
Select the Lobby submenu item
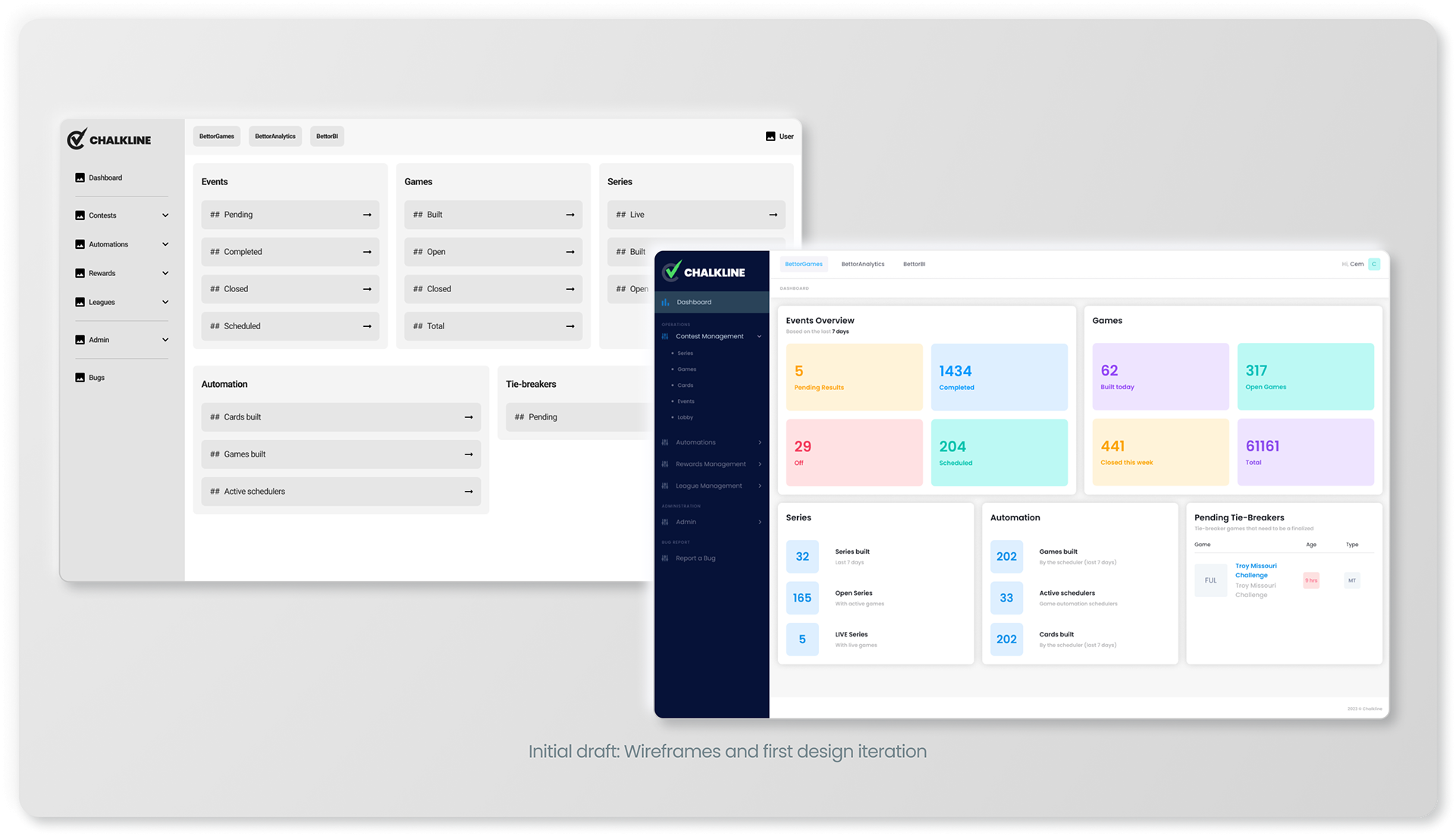(x=685, y=417)
